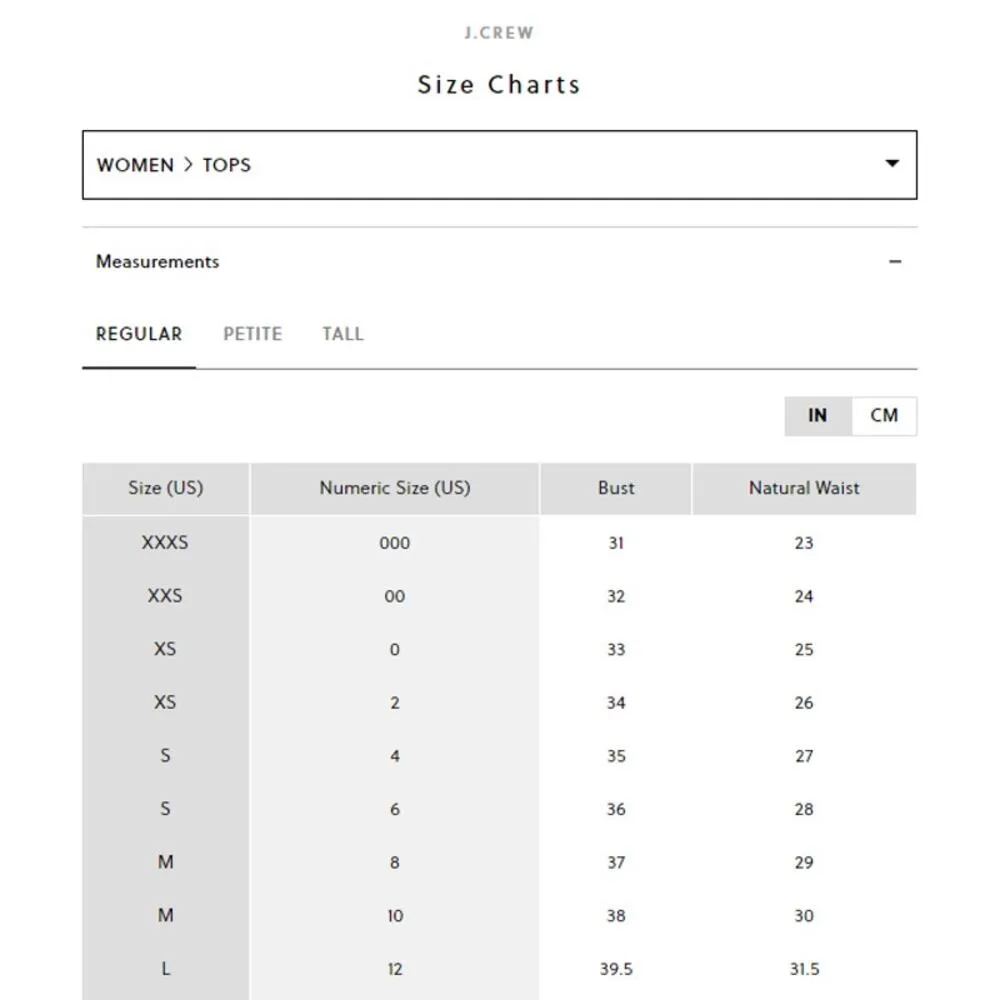Open the WOMEN > TOPS category dropdown

[x=499, y=165]
